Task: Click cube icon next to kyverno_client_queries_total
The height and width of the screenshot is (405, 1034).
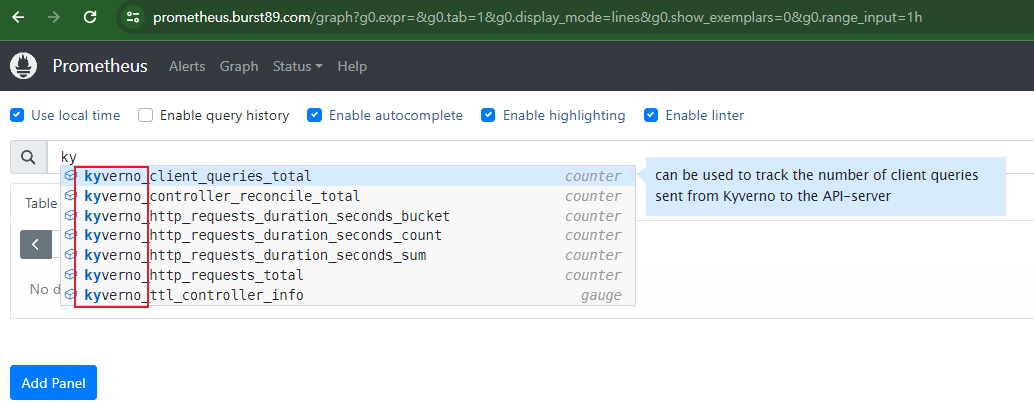Action: point(71,177)
